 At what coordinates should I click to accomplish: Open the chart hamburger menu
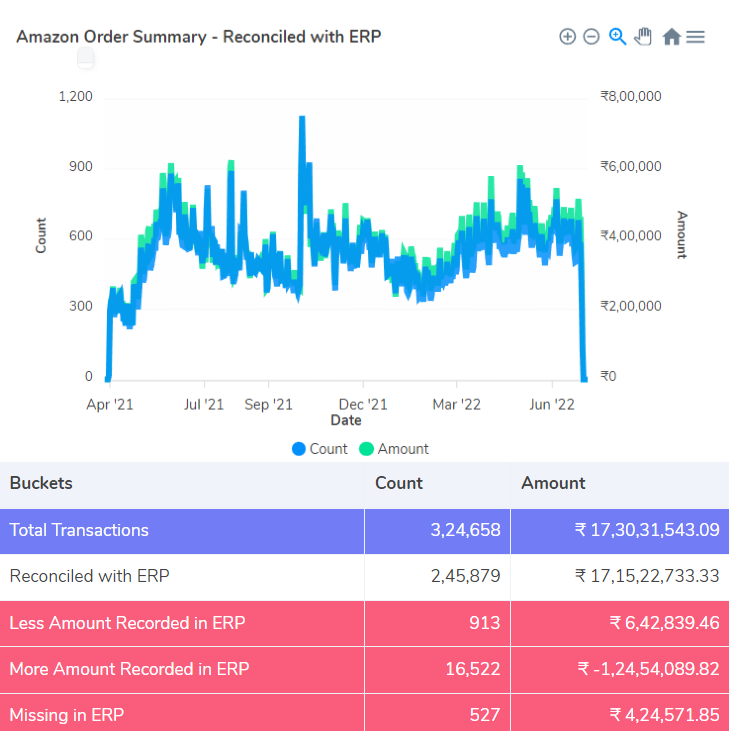pos(695,37)
